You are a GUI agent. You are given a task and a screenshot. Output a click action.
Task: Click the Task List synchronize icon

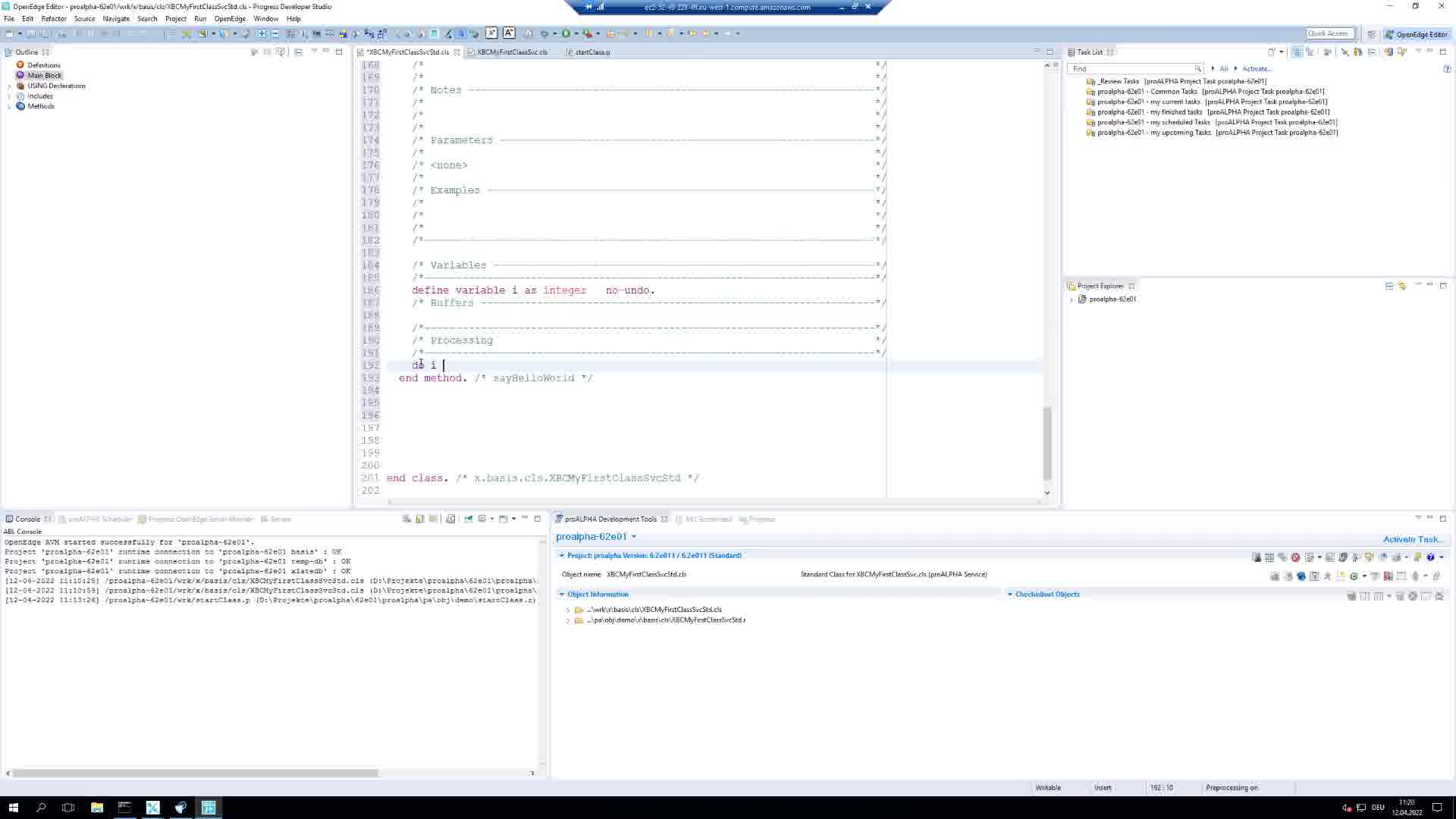tap(1388, 52)
